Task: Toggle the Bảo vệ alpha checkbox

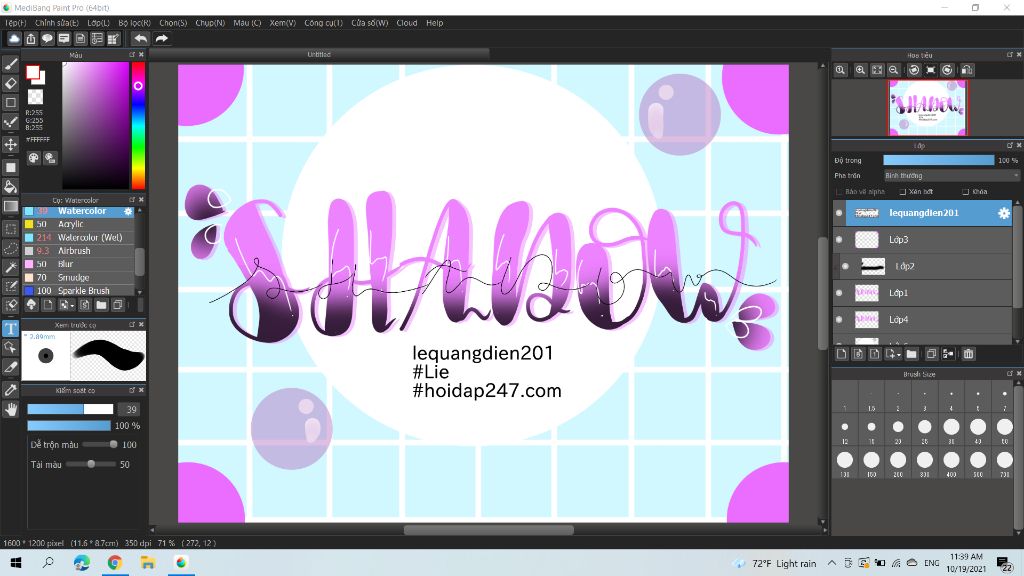Action: 839,192
